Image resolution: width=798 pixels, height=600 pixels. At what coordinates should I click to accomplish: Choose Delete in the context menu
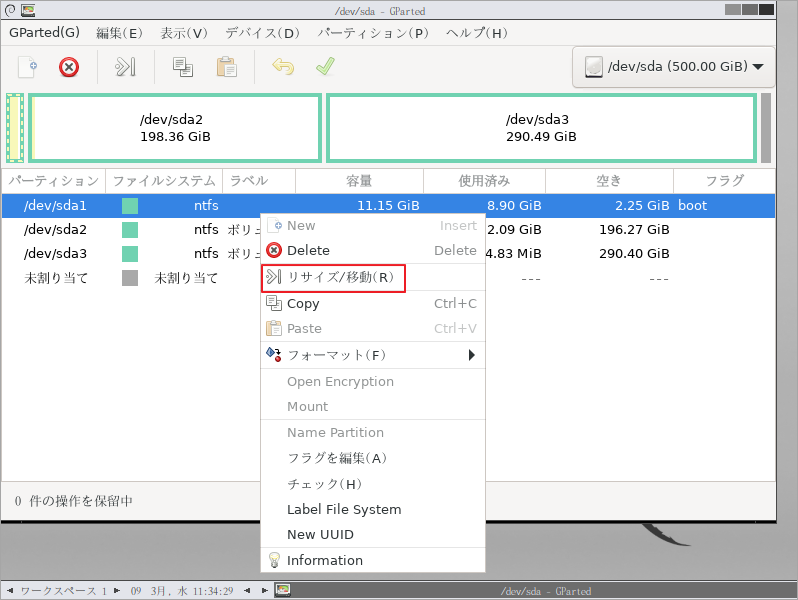[373, 251]
